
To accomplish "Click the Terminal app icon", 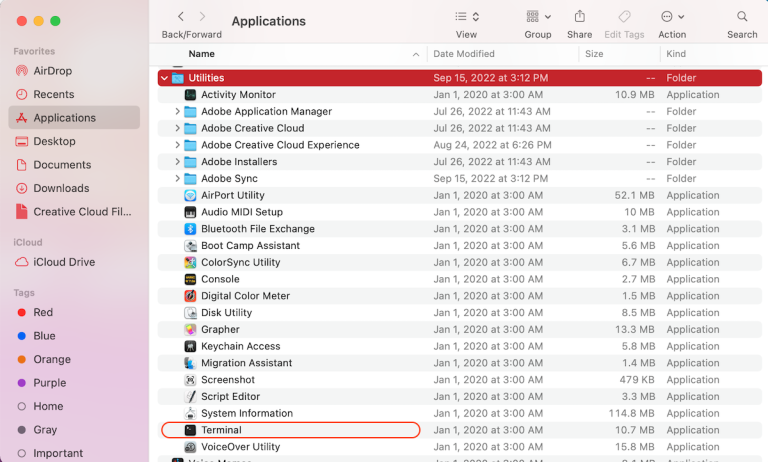I will 190,430.
